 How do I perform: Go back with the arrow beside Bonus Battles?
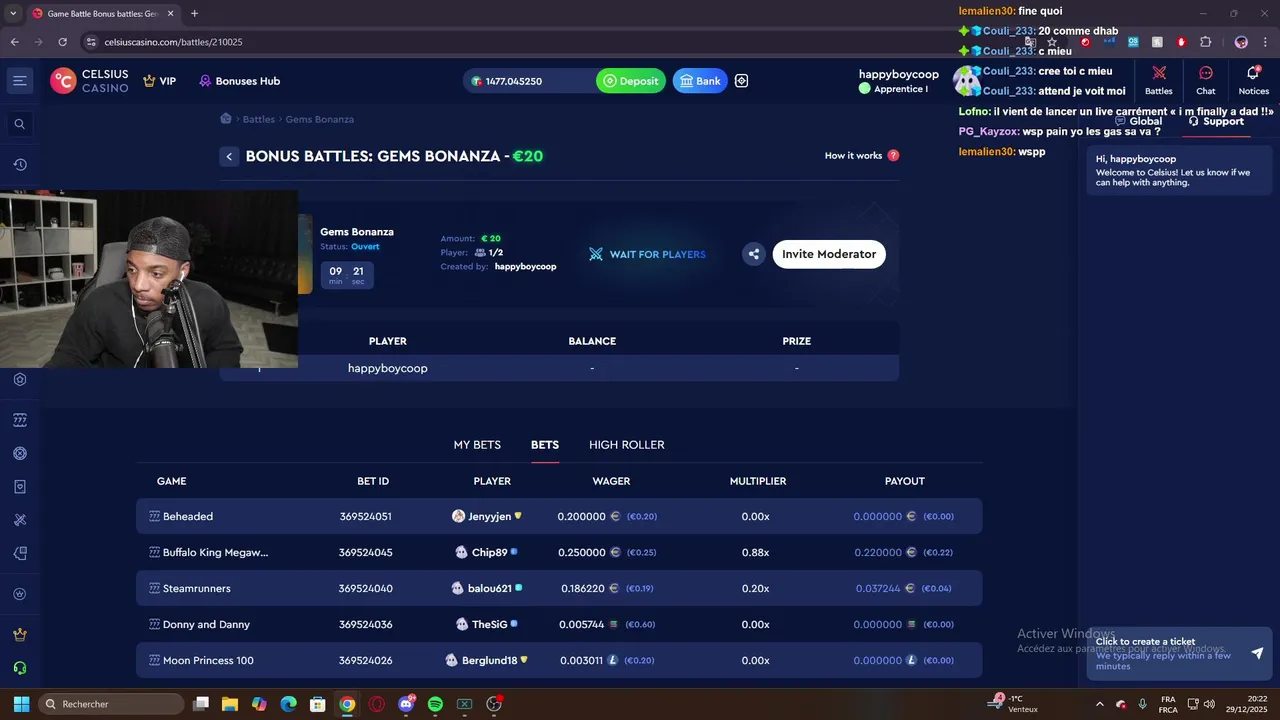(x=230, y=156)
